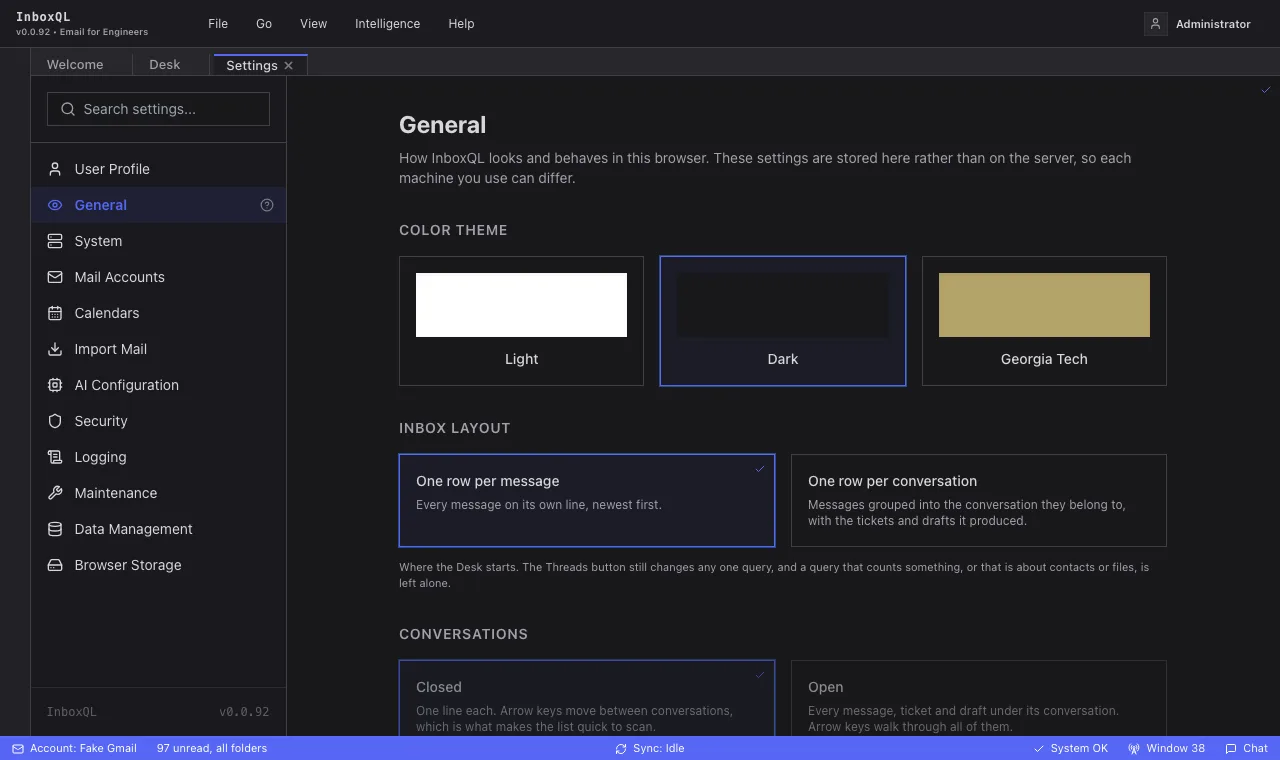The width and height of the screenshot is (1280, 760).
Task: Click the Logging scroll icon
Action: (x=55, y=457)
